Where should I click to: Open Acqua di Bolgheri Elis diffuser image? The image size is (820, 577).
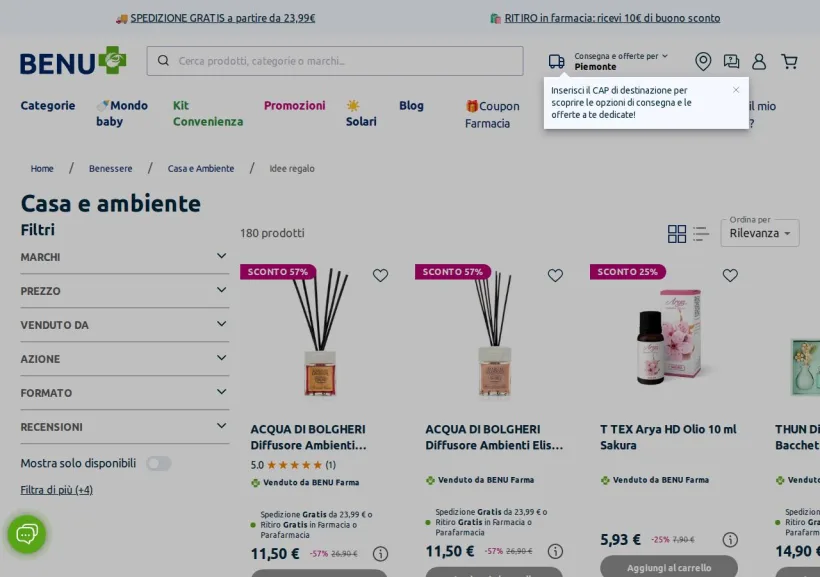[x=495, y=335]
